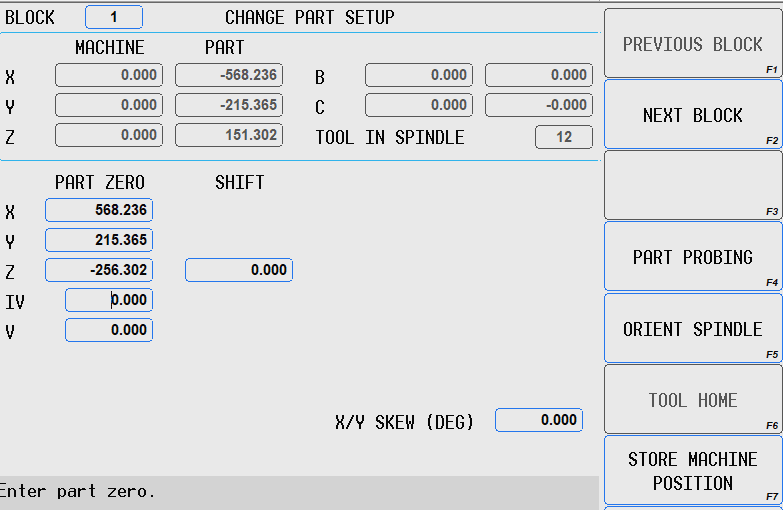Click the Part Zero V field
783x510 pixels.
[x=109, y=330]
